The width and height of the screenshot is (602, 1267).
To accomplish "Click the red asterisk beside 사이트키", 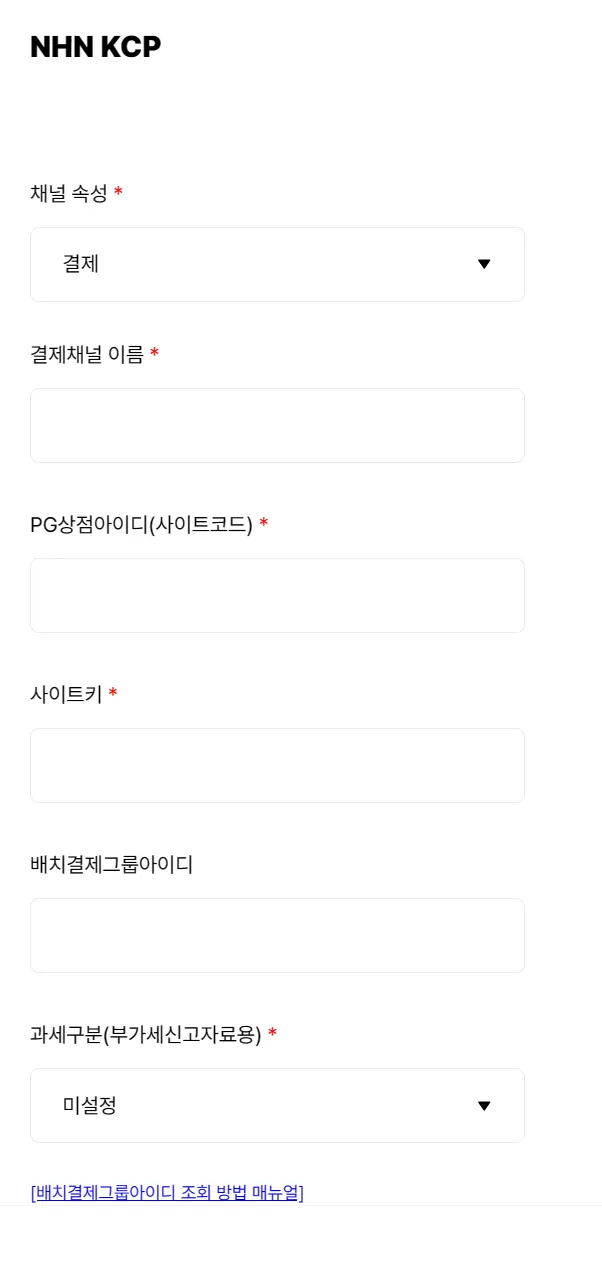I will coord(113,693).
